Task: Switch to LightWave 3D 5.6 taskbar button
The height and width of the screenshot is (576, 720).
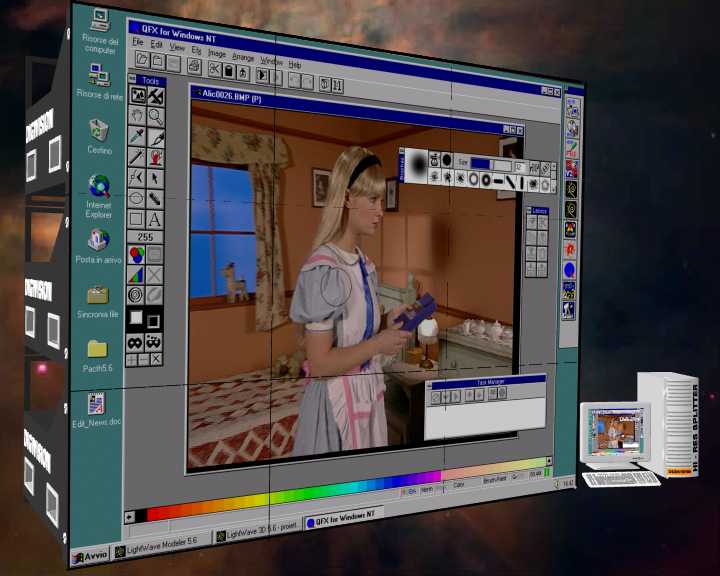Action: [x=257, y=531]
